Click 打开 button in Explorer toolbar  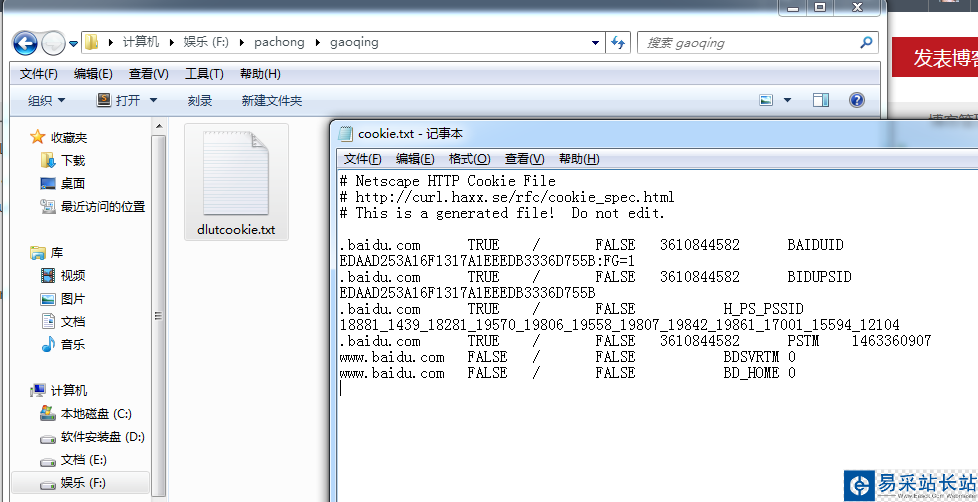click(119, 100)
